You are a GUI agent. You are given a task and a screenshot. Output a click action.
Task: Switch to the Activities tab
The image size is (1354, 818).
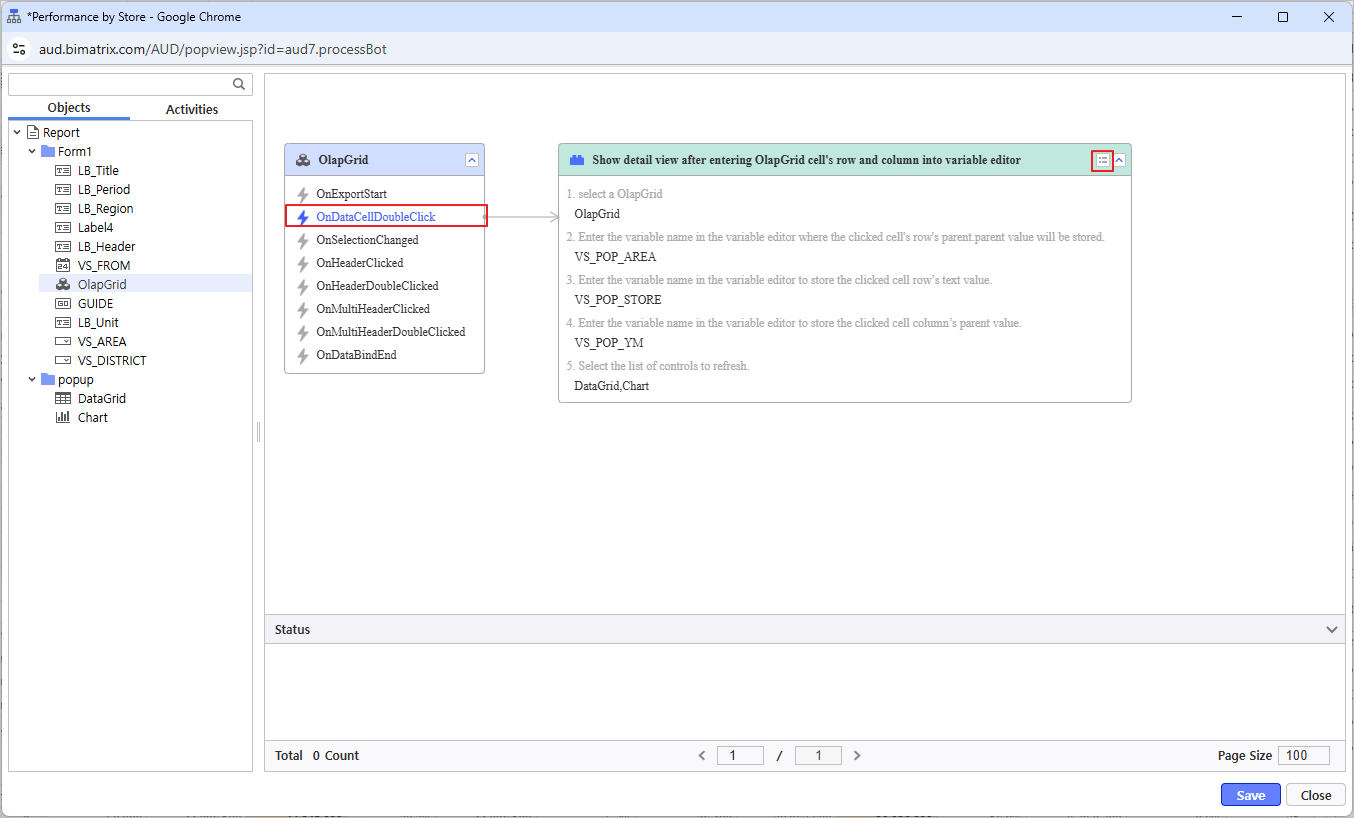click(191, 109)
